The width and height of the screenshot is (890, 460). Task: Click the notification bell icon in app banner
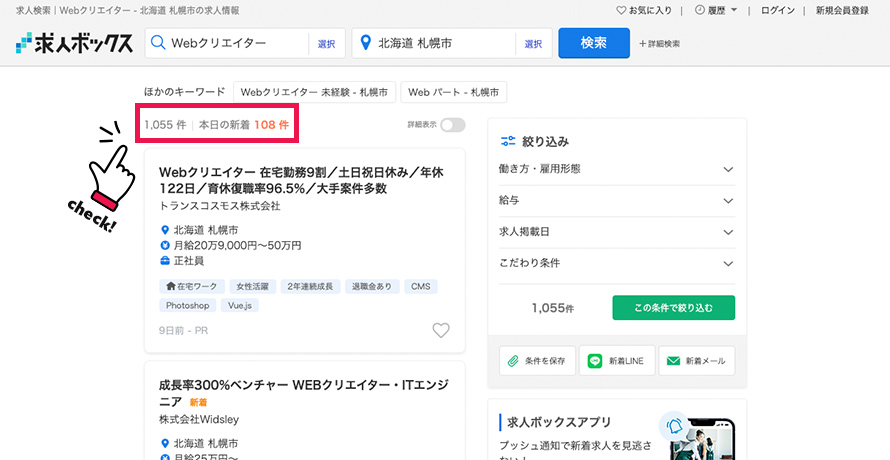click(x=674, y=426)
